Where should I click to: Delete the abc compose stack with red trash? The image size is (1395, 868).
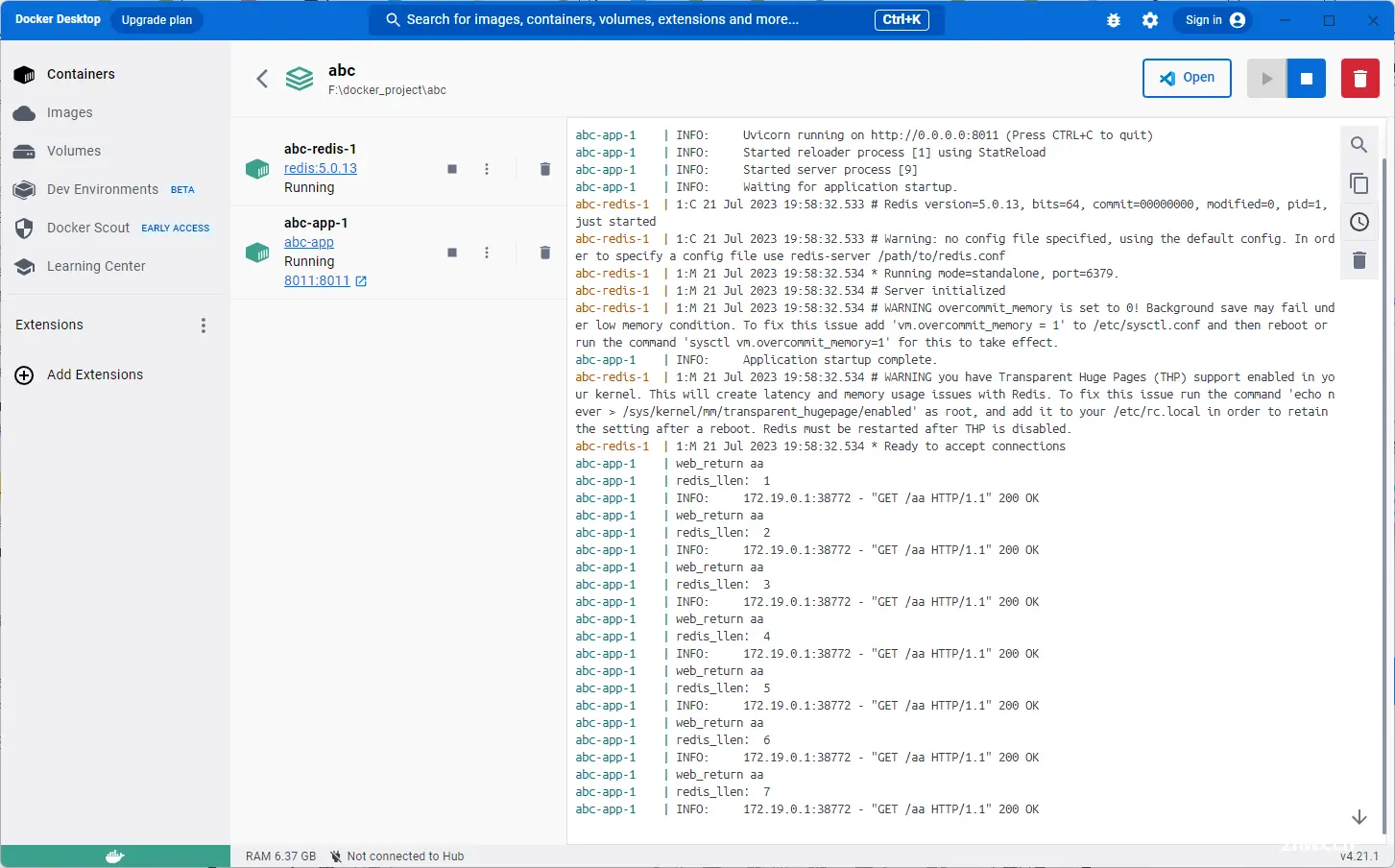tap(1360, 79)
